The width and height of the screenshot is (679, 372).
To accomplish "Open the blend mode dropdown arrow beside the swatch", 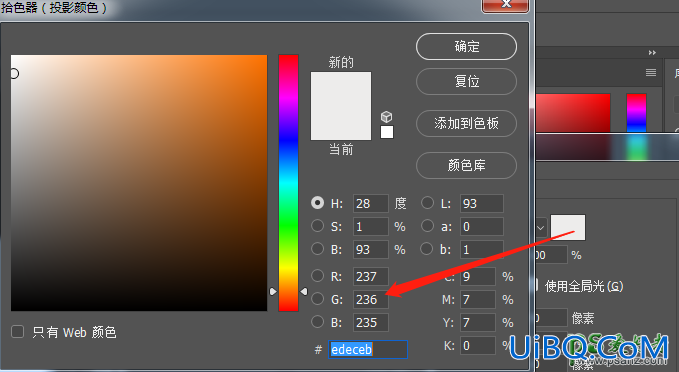I will [x=540, y=227].
